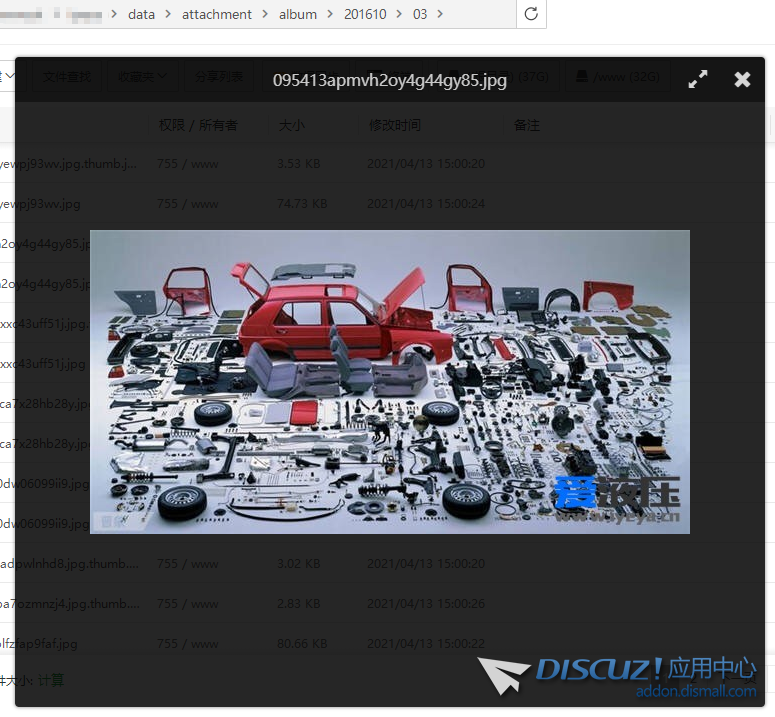Expand the chevron after data breadcrumb

[168, 14]
